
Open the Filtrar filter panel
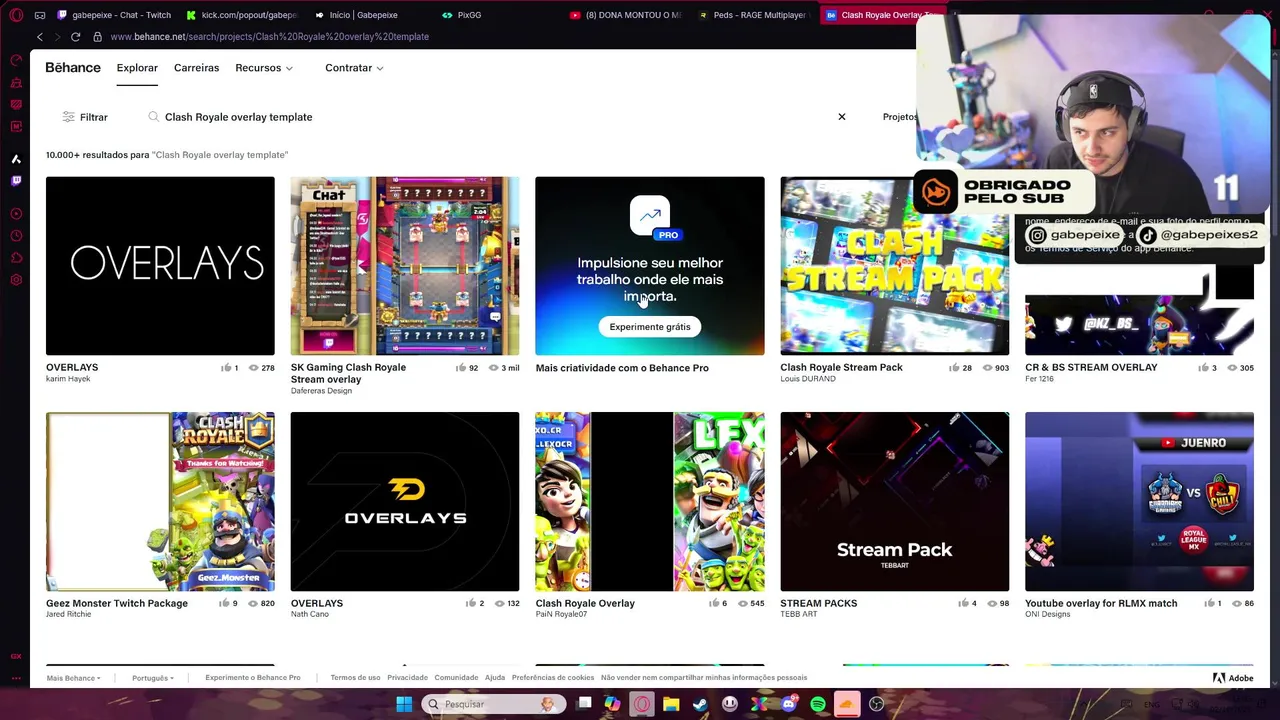[85, 117]
